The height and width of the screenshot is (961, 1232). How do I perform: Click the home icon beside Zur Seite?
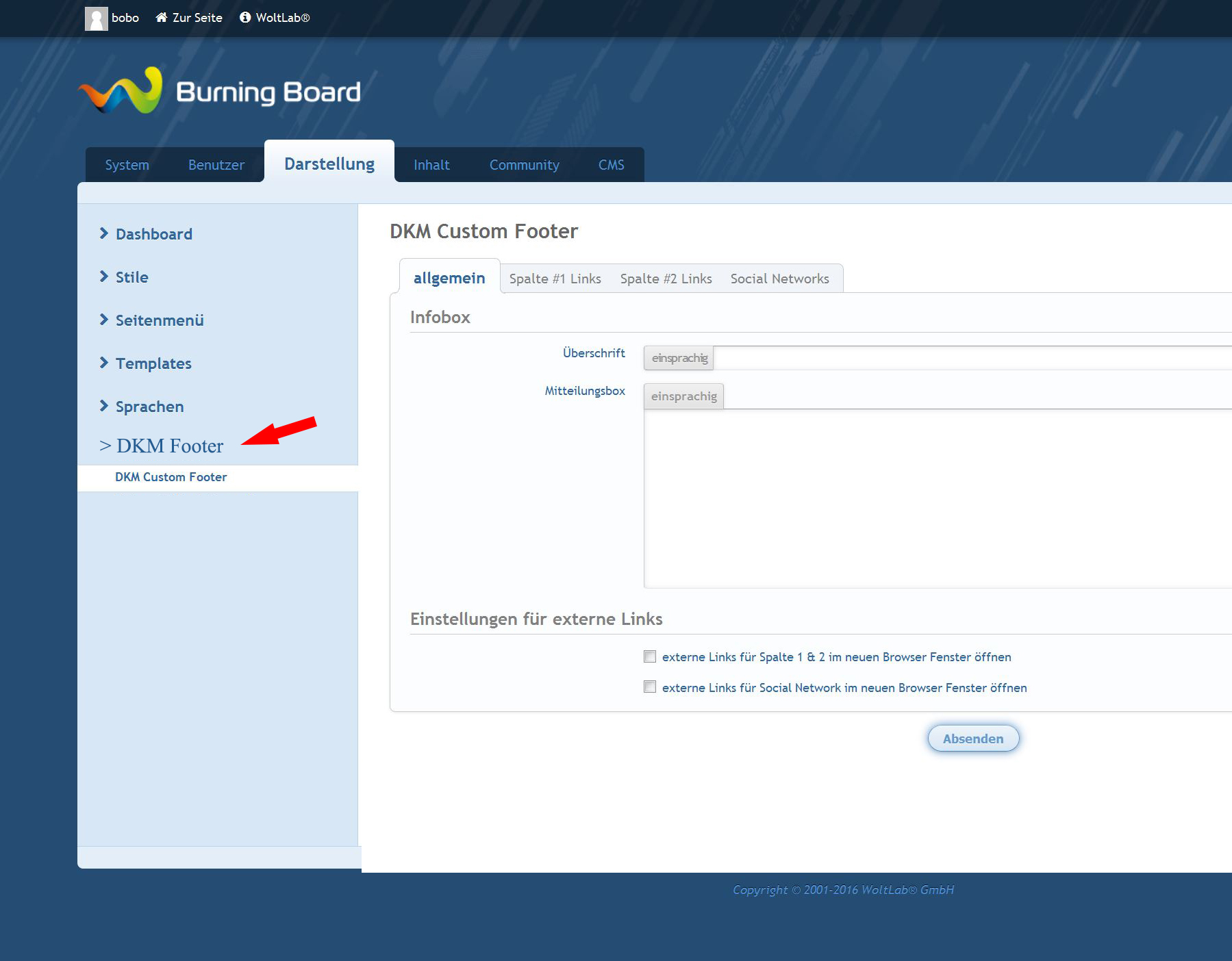coord(162,18)
